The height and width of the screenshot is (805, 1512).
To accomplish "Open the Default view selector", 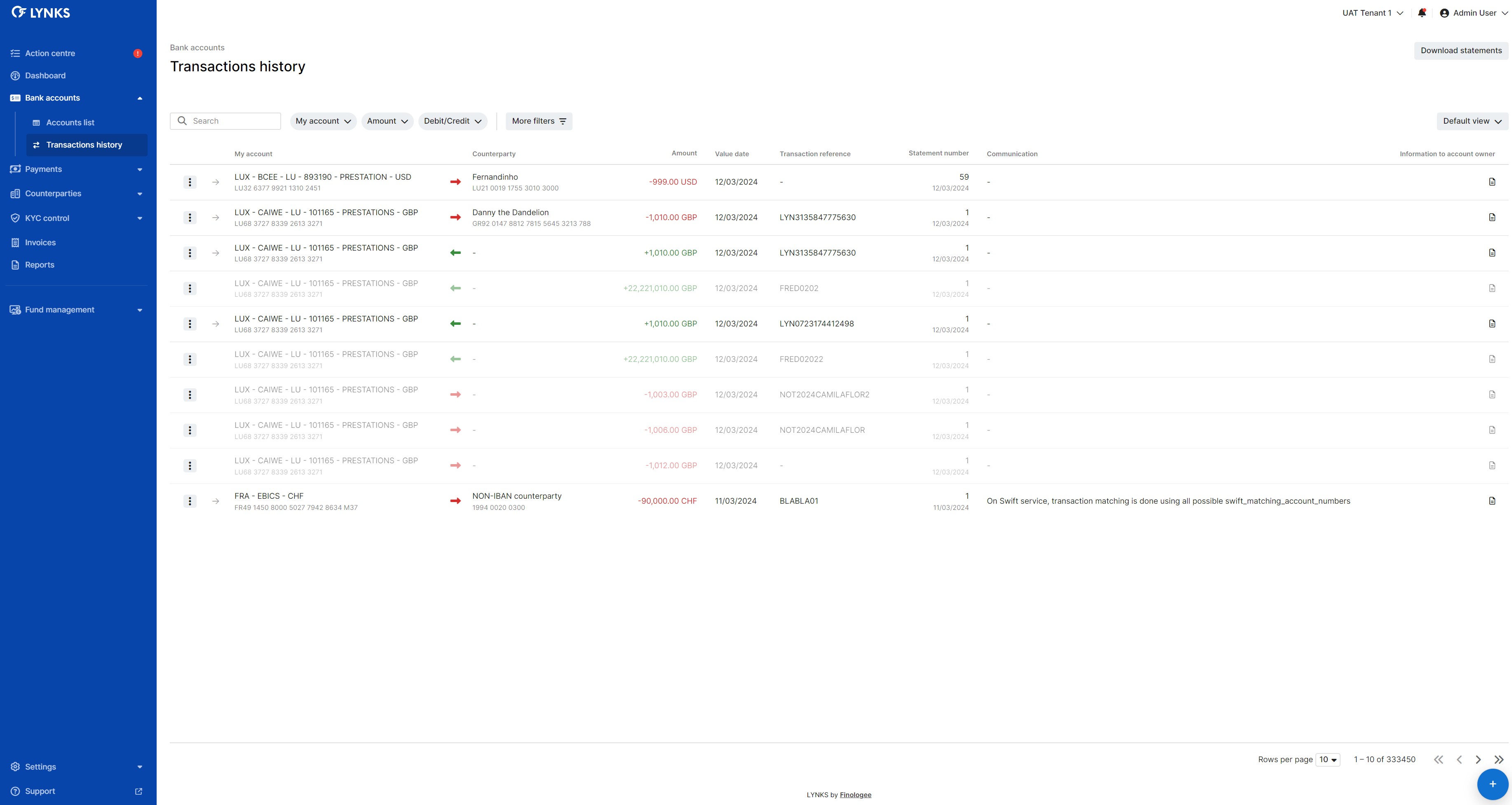I will point(1472,121).
